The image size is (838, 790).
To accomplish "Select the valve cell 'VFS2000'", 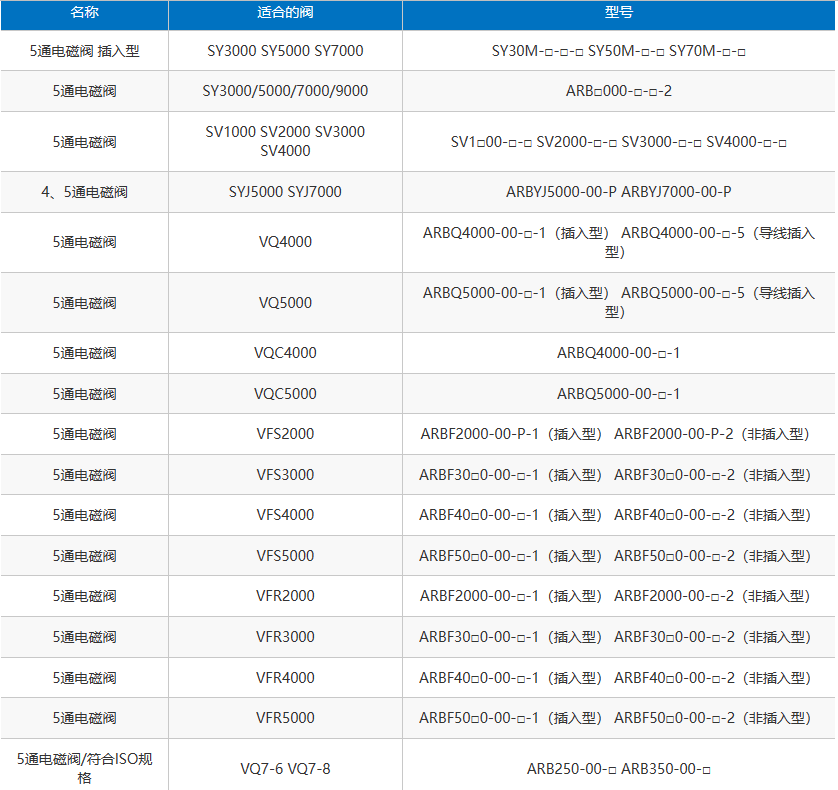I will click(285, 434).
